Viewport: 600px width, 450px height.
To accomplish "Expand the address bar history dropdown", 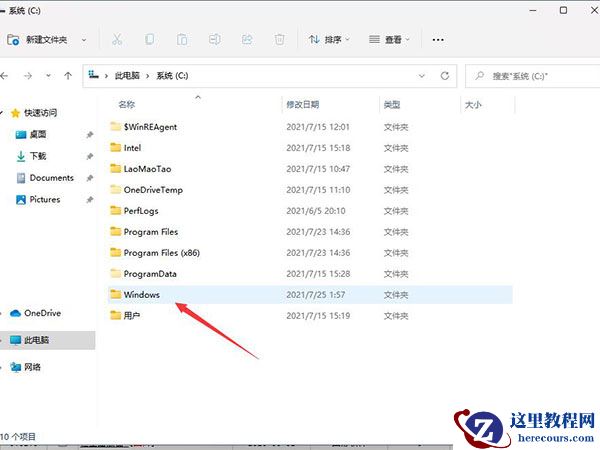I will pyautogui.click(x=422, y=76).
